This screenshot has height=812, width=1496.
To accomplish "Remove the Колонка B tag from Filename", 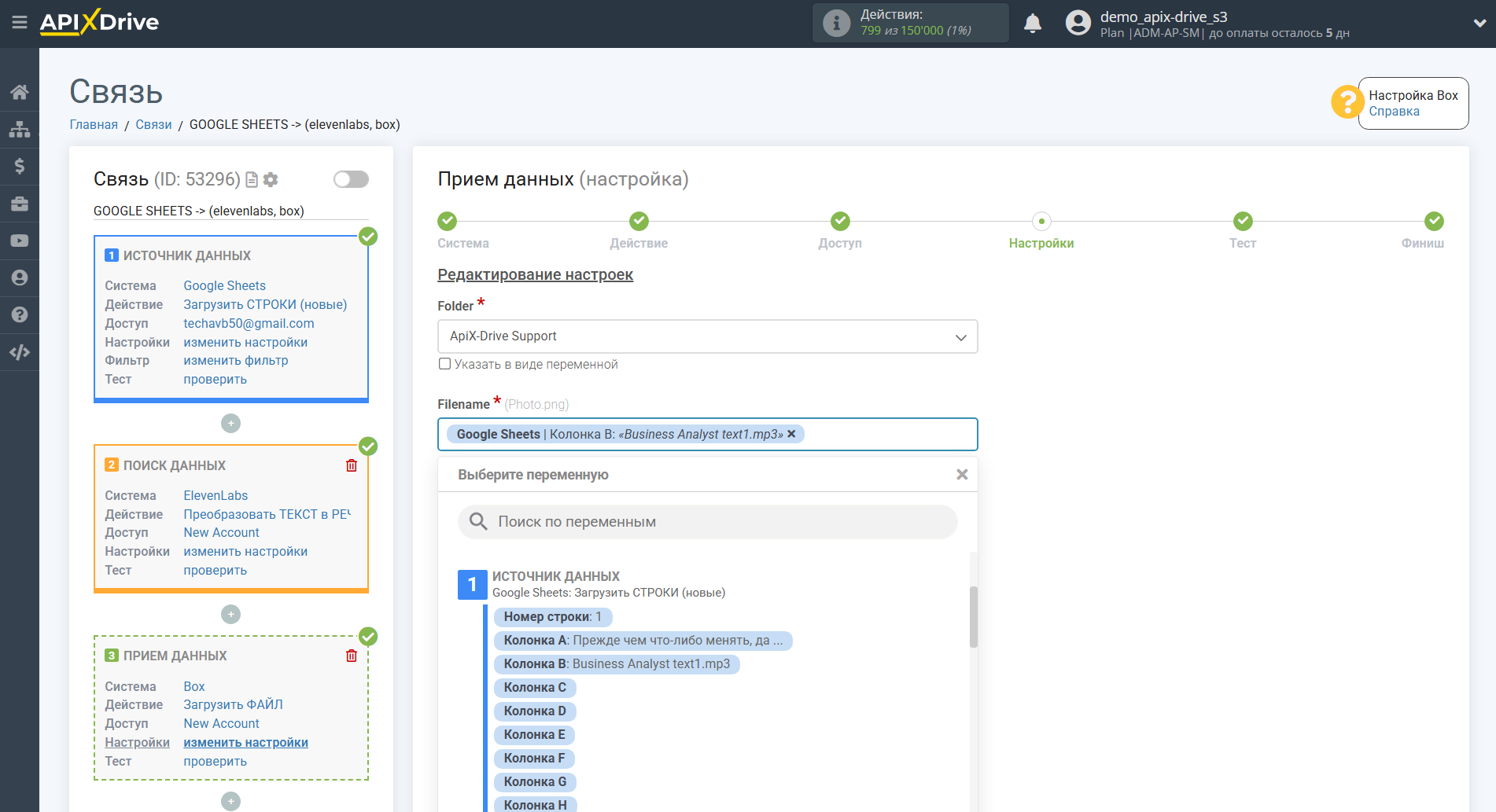I will (791, 434).
